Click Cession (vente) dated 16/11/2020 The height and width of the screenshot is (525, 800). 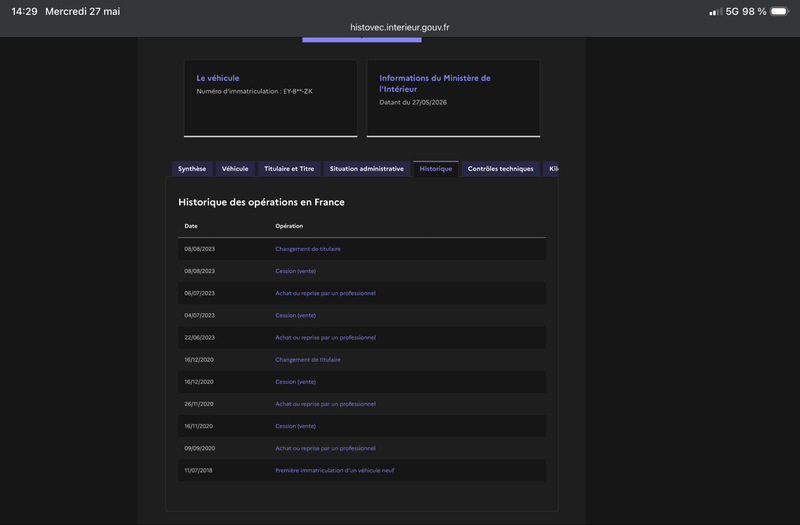295,426
